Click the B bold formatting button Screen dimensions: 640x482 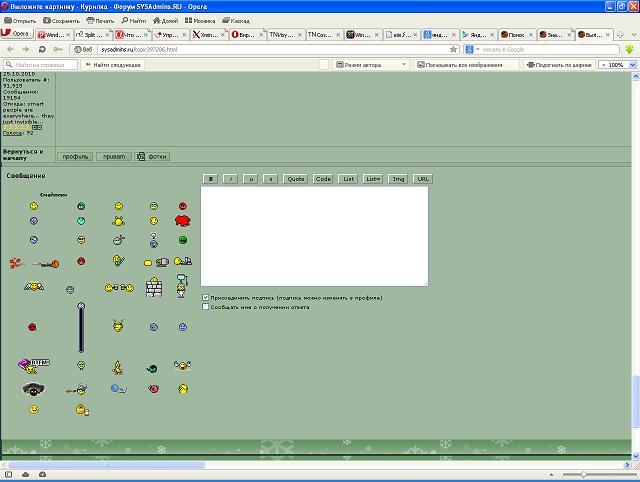tap(211, 179)
